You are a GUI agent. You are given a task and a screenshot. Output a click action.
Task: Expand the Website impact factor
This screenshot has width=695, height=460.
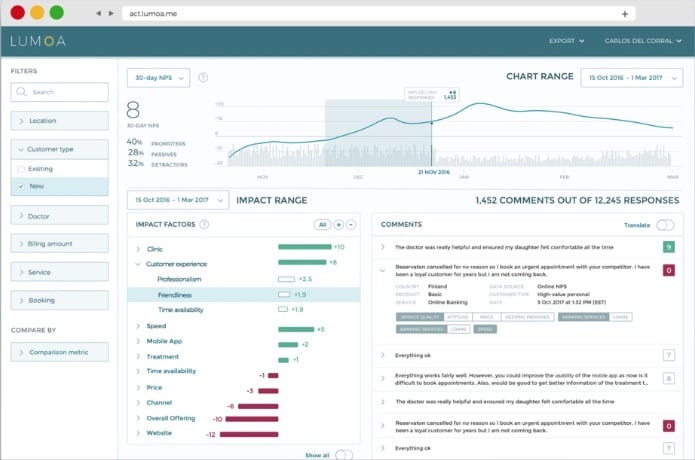click(138, 433)
